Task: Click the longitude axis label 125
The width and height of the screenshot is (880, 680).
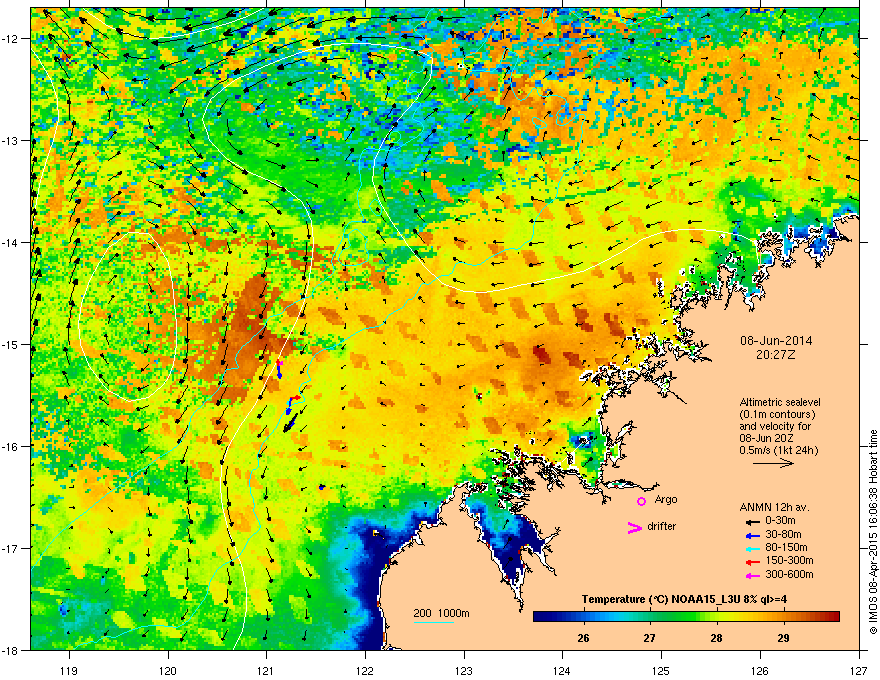Action: [661, 670]
